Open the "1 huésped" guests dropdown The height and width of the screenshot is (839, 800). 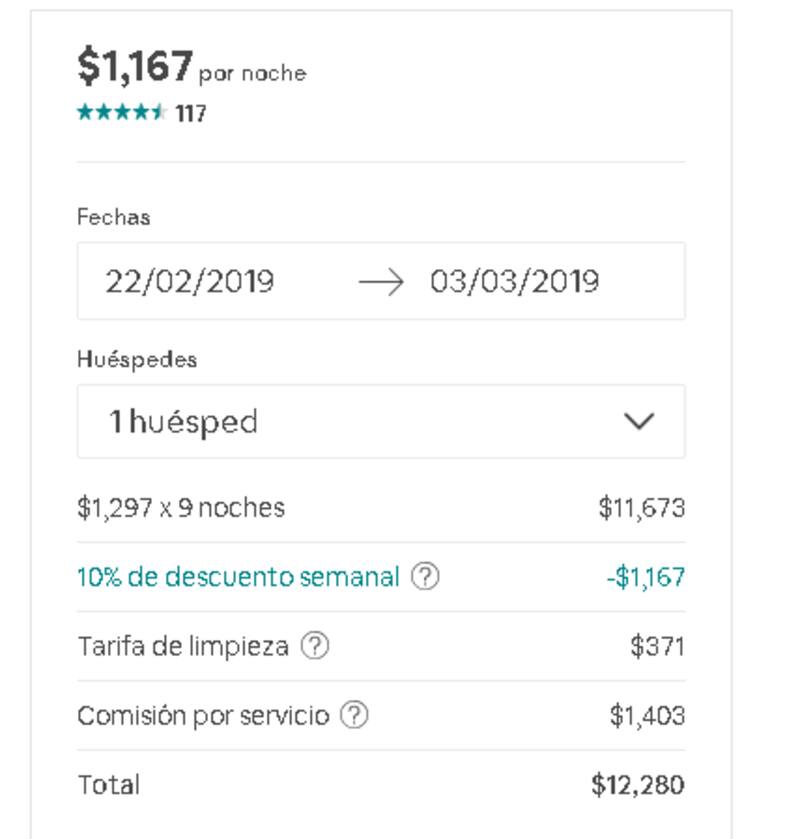(380, 421)
